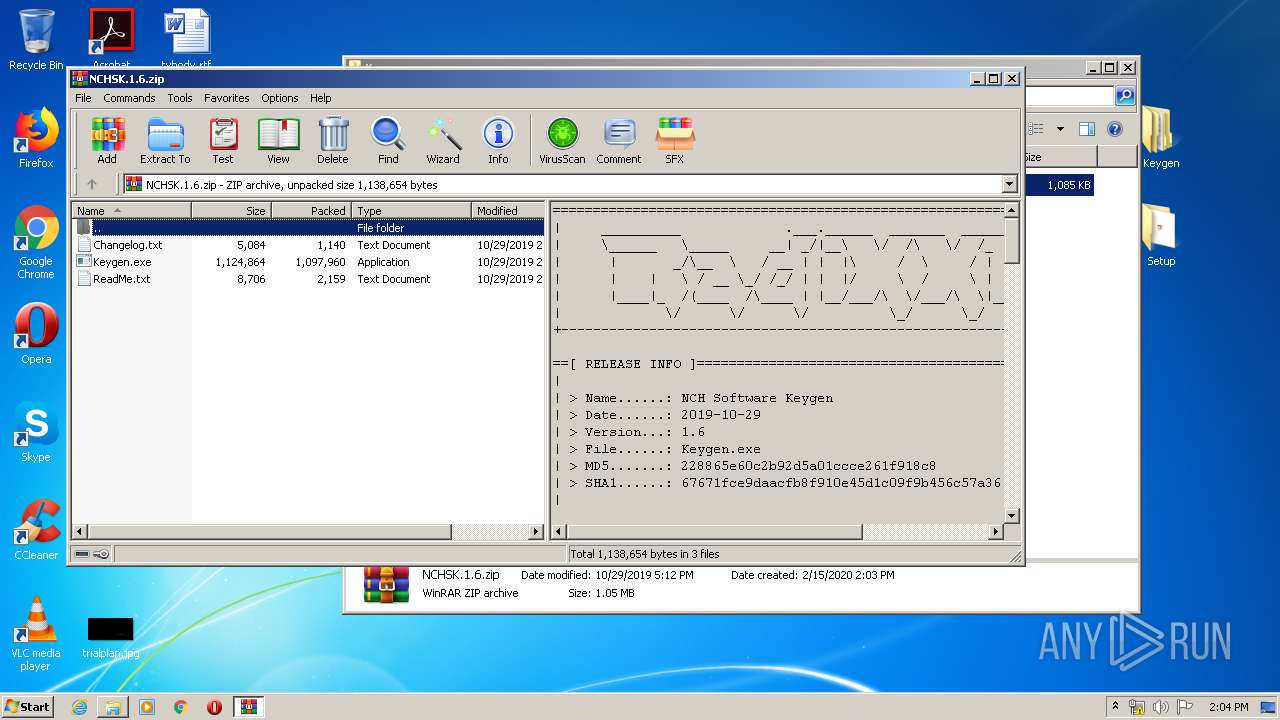Open Recycle Bin desktop icon
The height and width of the screenshot is (720, 1280).
[36, 40]
